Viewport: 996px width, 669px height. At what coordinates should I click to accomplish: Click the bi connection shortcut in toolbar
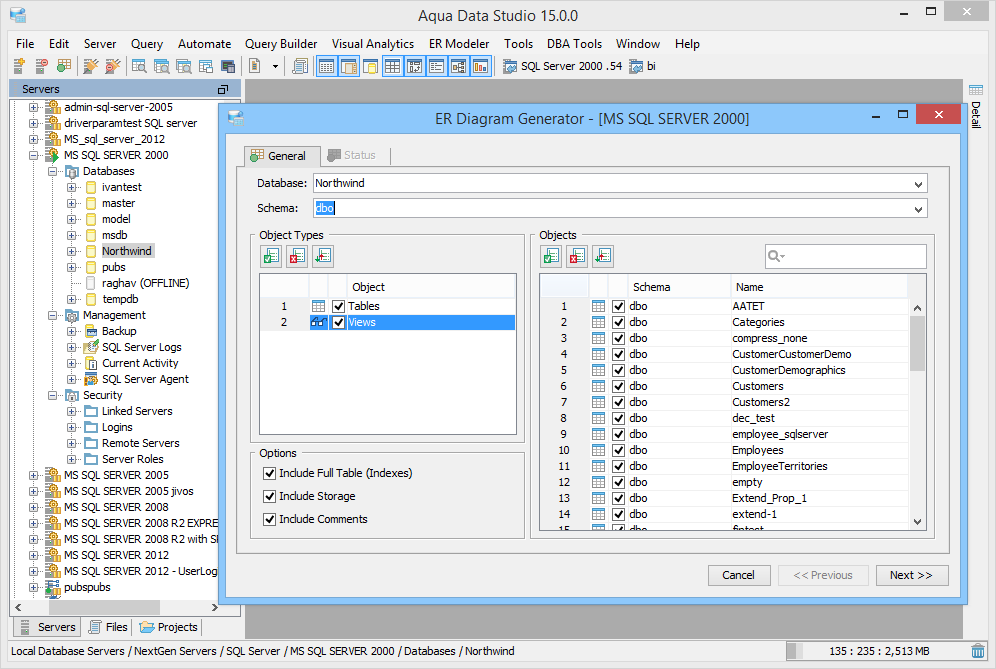[642, 66]
